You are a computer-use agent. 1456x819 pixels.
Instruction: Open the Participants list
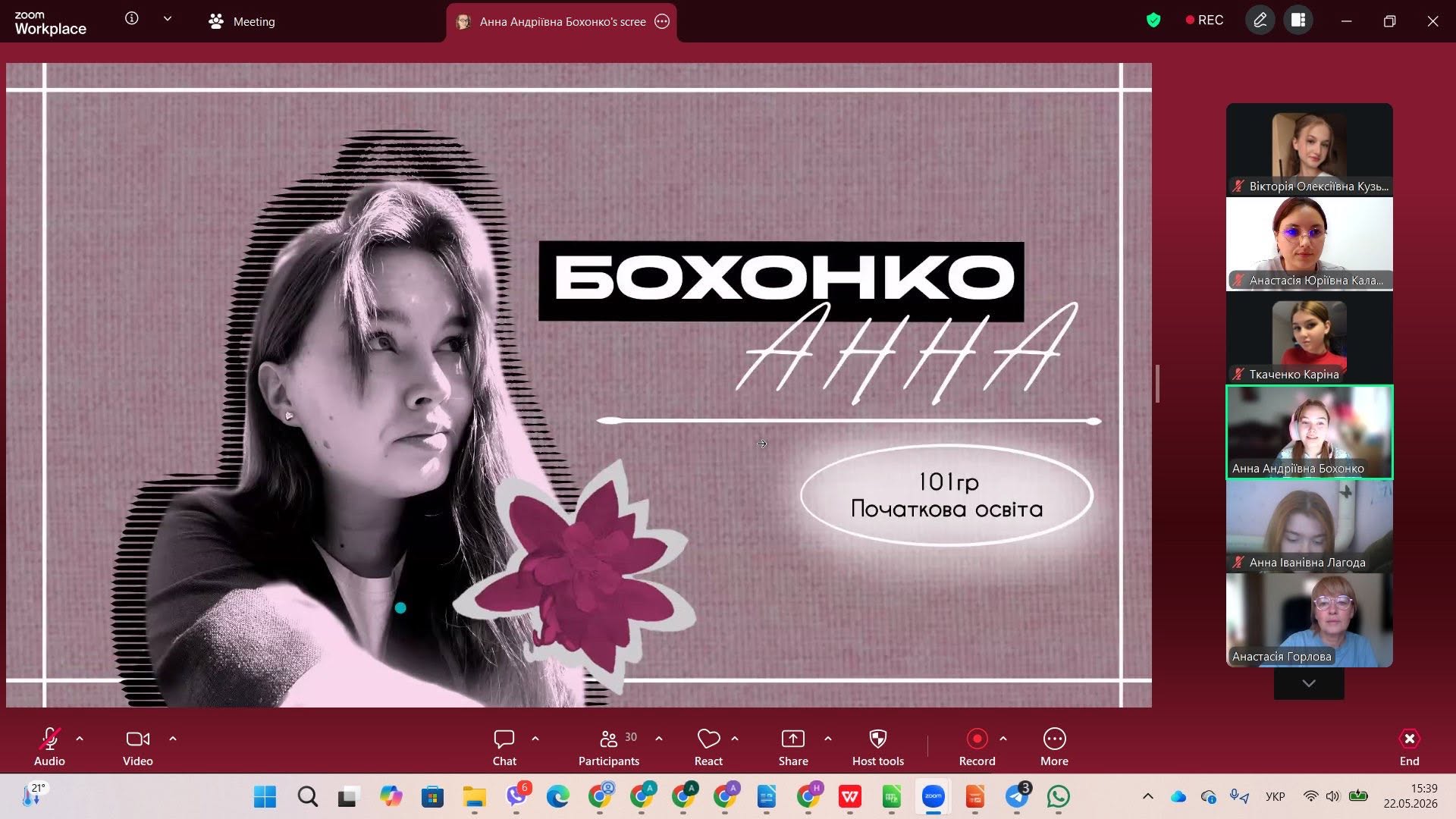tap(609, 748)
